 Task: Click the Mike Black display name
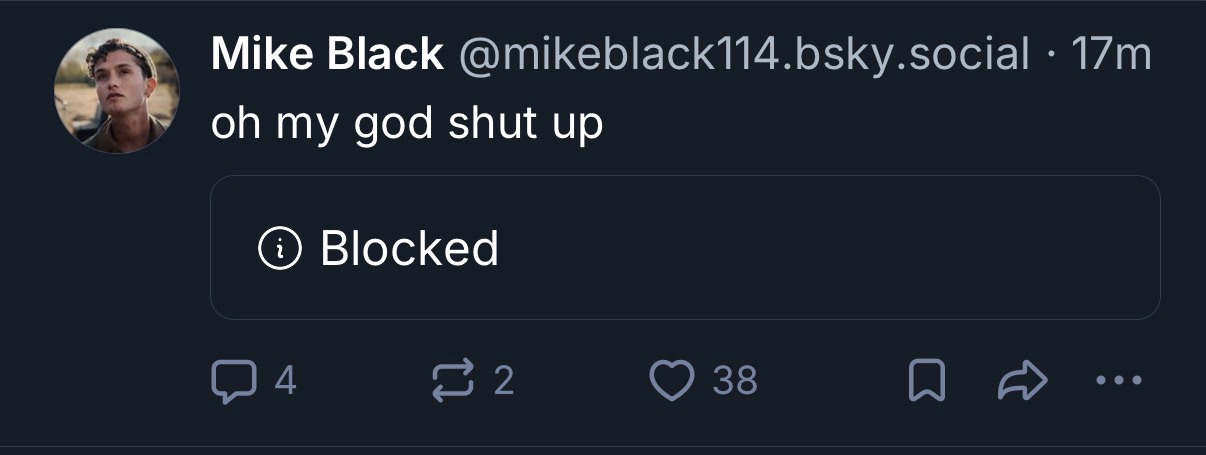pyautogui.click(x=327, y=55)
